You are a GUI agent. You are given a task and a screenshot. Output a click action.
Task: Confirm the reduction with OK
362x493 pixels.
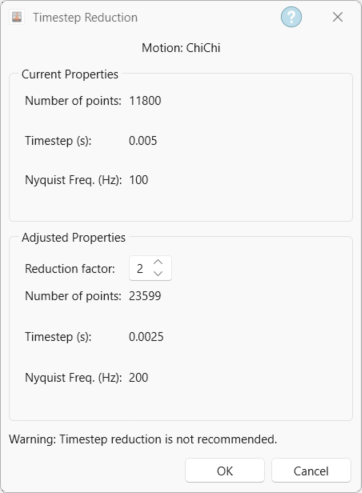coord(225,471)
